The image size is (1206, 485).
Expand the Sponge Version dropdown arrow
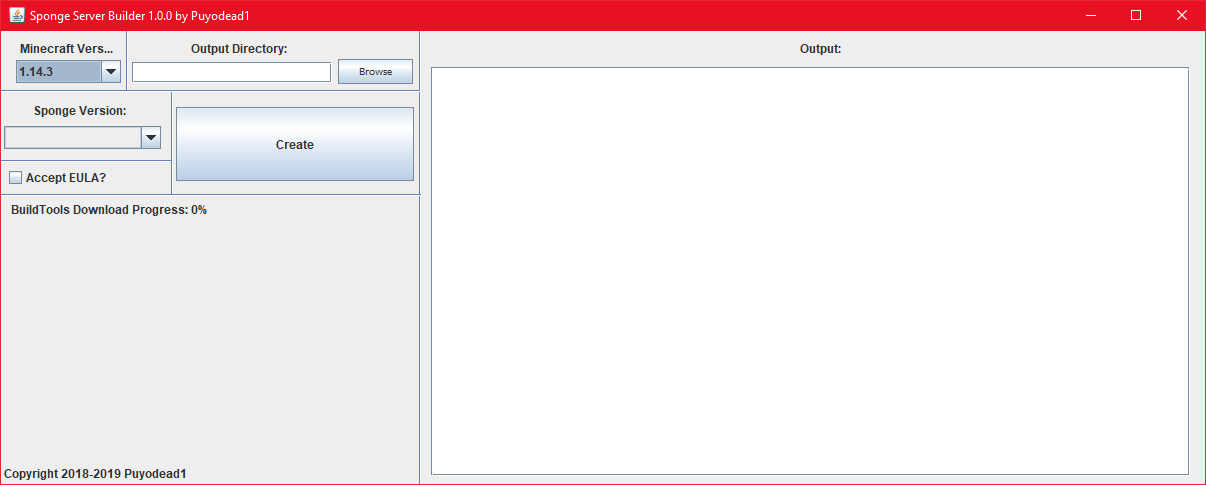click(x=151, y=138)
